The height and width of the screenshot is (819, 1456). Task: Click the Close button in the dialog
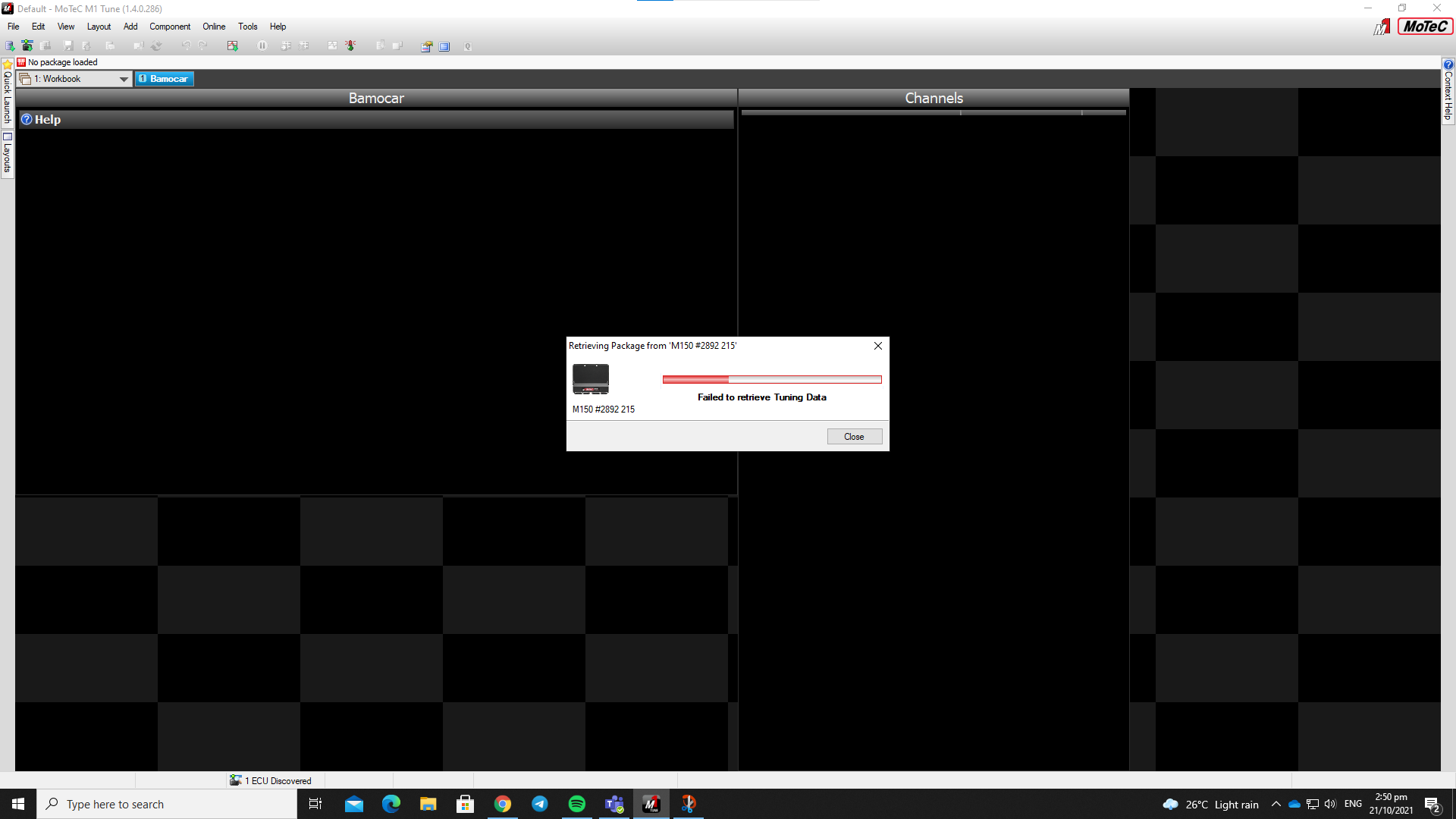[855, 437]
